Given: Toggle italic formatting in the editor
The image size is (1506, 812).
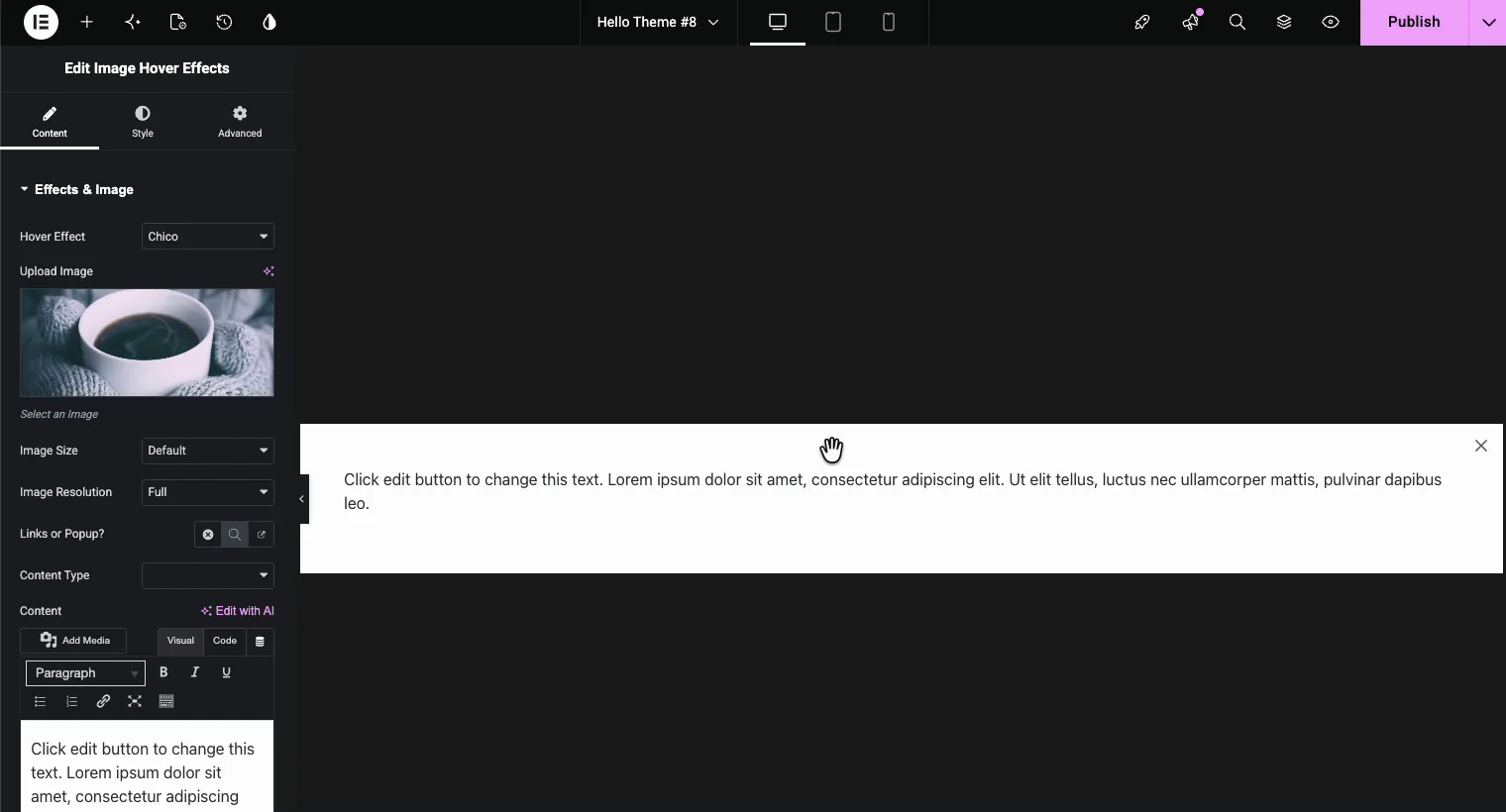Looking at the screenshot, I should 195,672.
